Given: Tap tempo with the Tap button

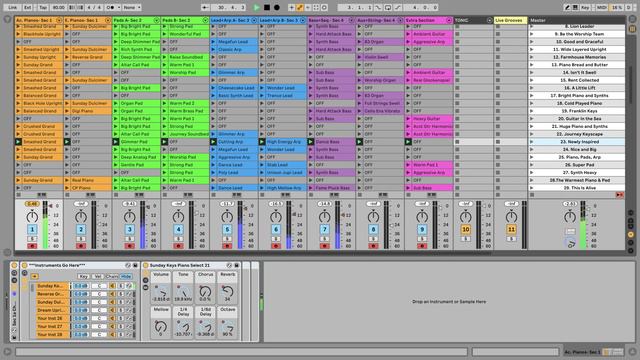Looking at the screenshot, I should pyautogui.click(x=43, y=7).
